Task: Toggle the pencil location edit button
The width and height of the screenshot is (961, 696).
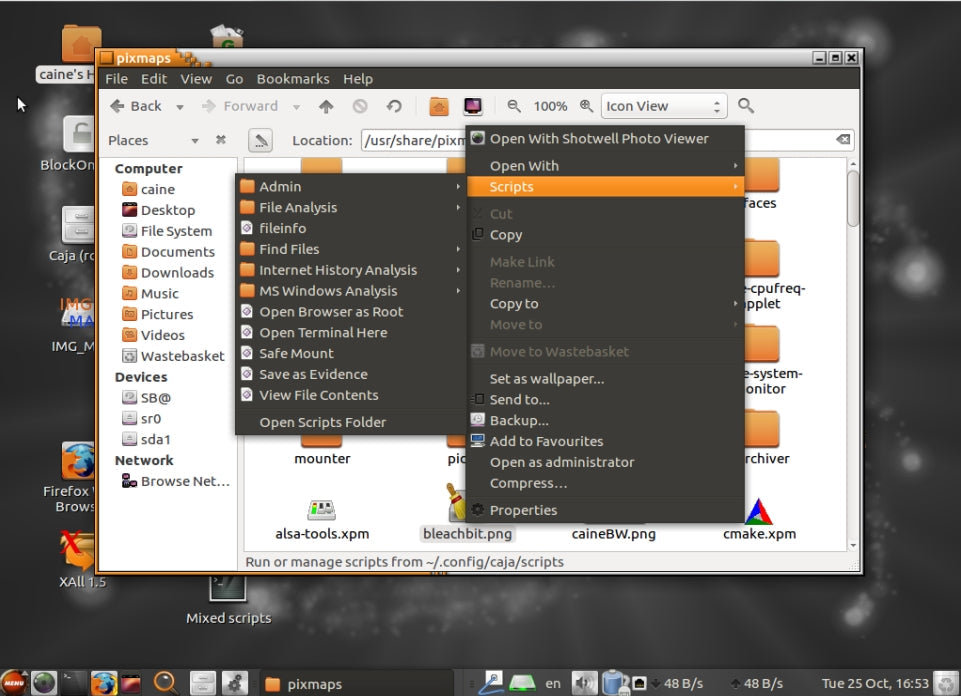Action: 260,140
